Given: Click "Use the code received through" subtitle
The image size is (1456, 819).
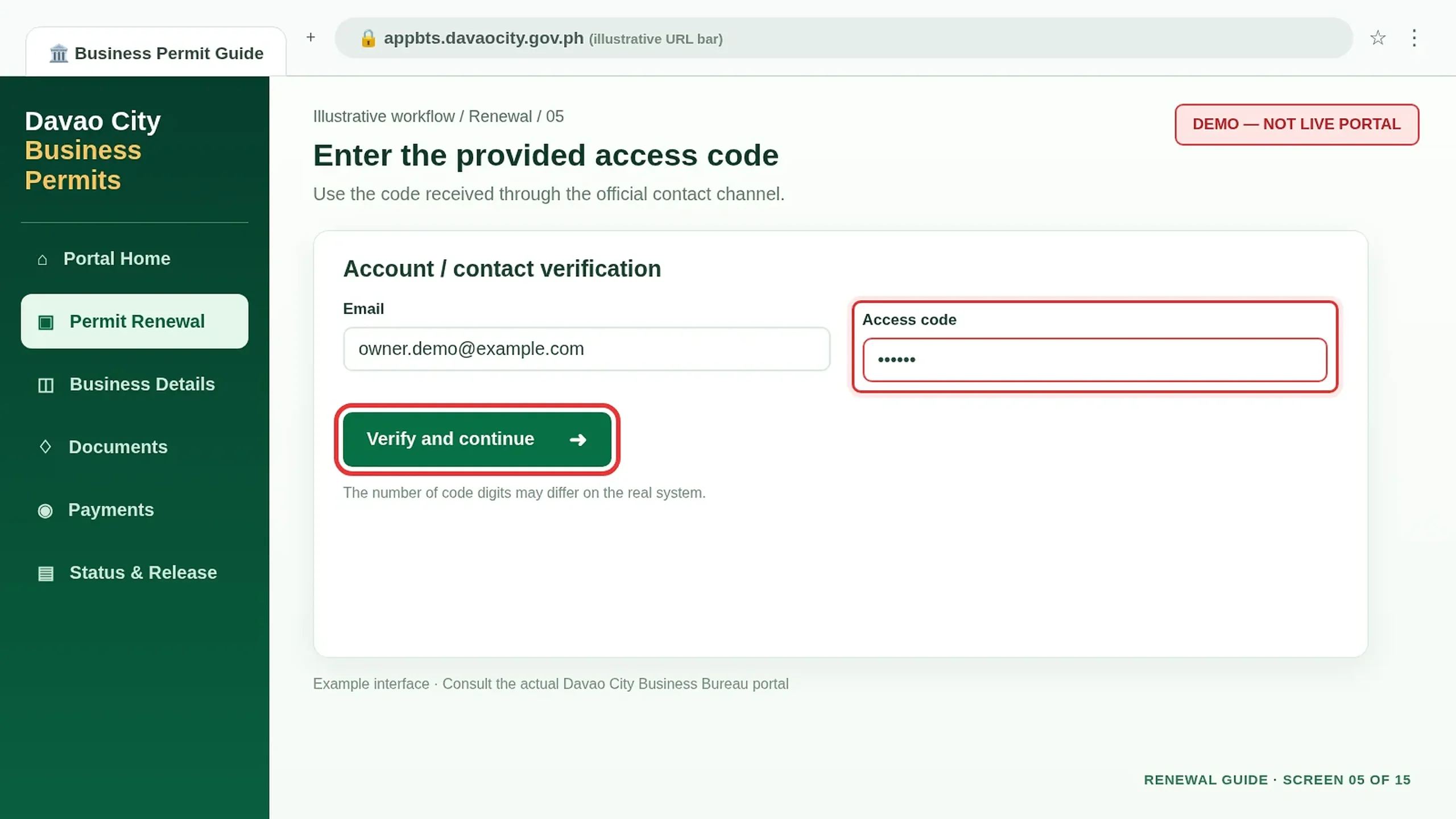Looking at the screenshot, I should [x=548, y=194].
